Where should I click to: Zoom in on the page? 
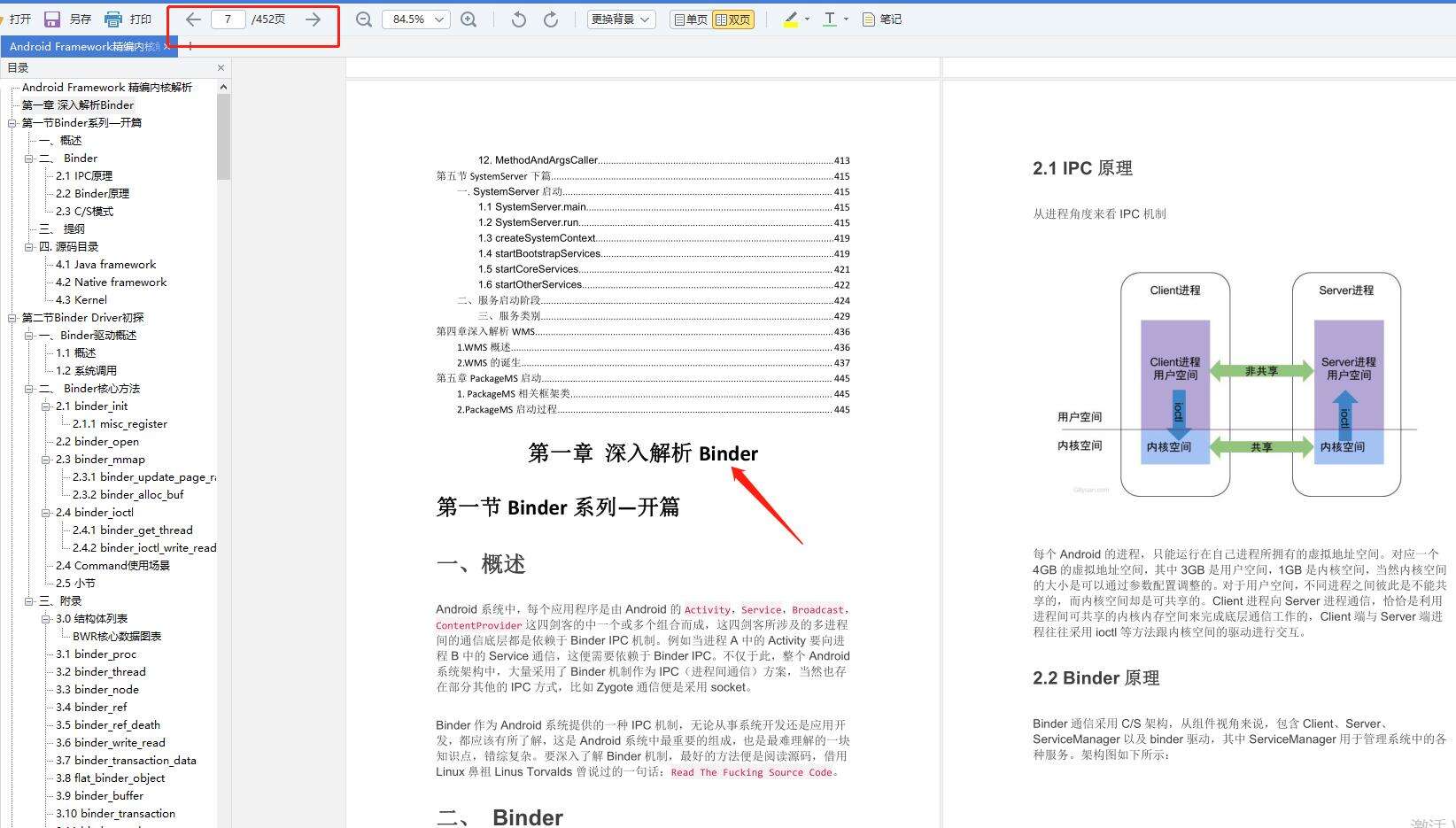coord(469,19)
